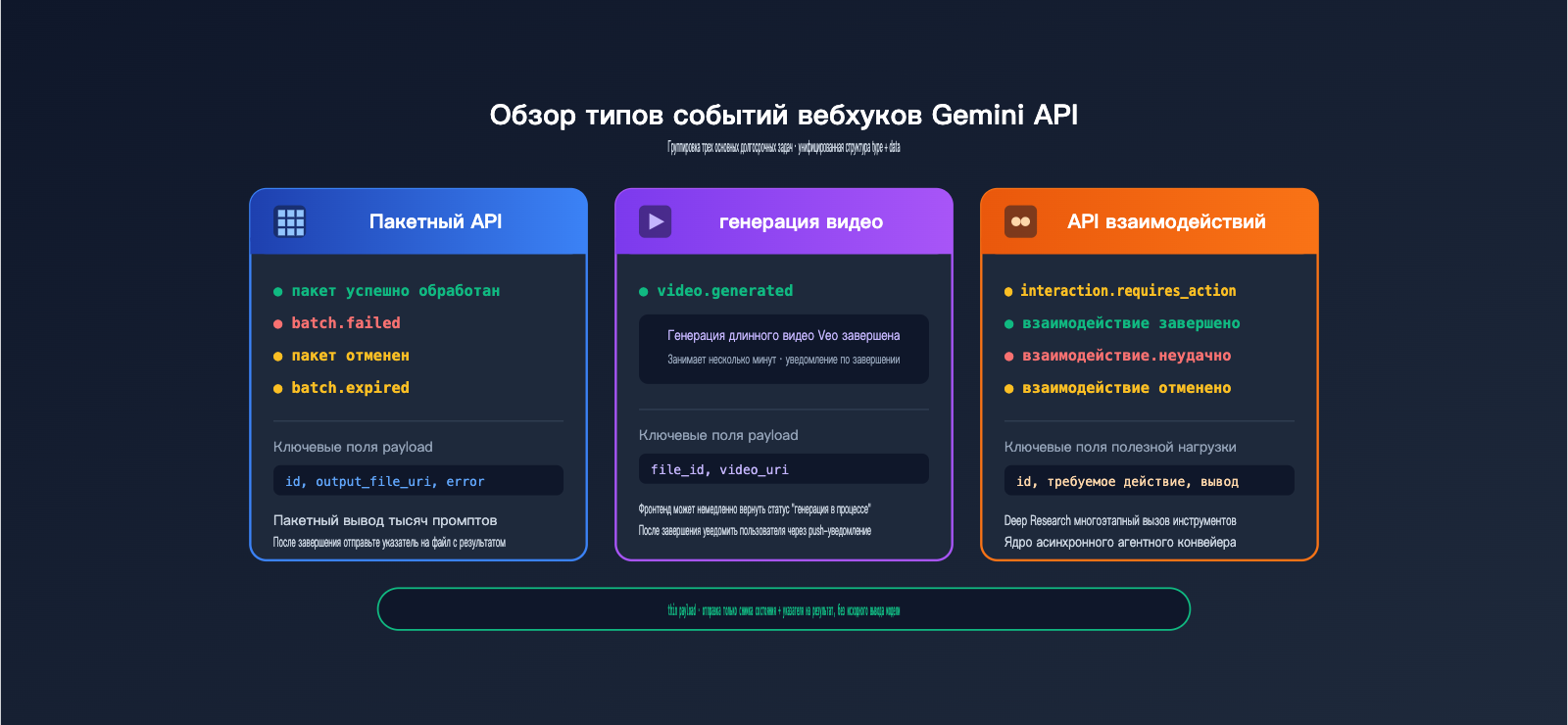Select the API взаимодействий card header

click(x=1150, y=221)
